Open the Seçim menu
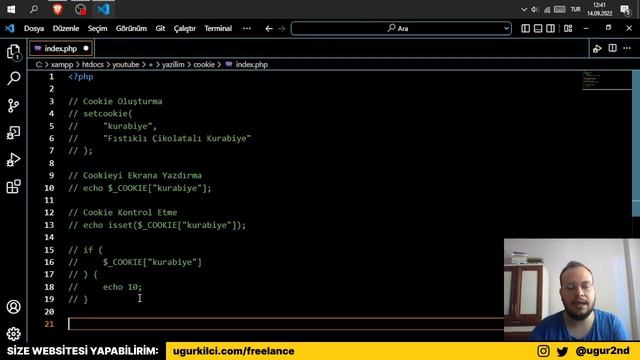 coord(98,29)
